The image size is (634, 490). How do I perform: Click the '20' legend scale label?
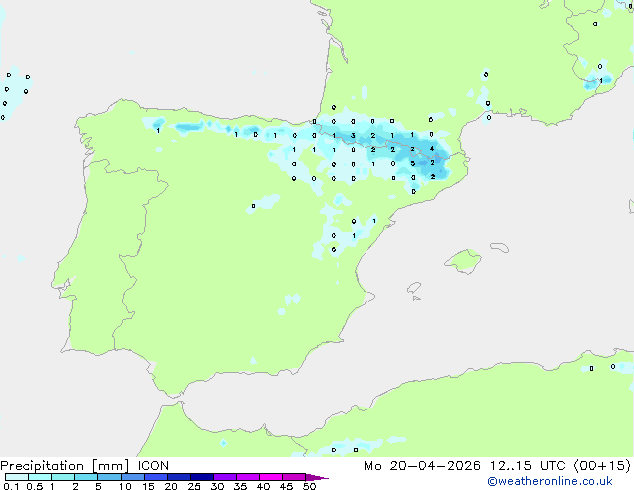coord(171,486)
